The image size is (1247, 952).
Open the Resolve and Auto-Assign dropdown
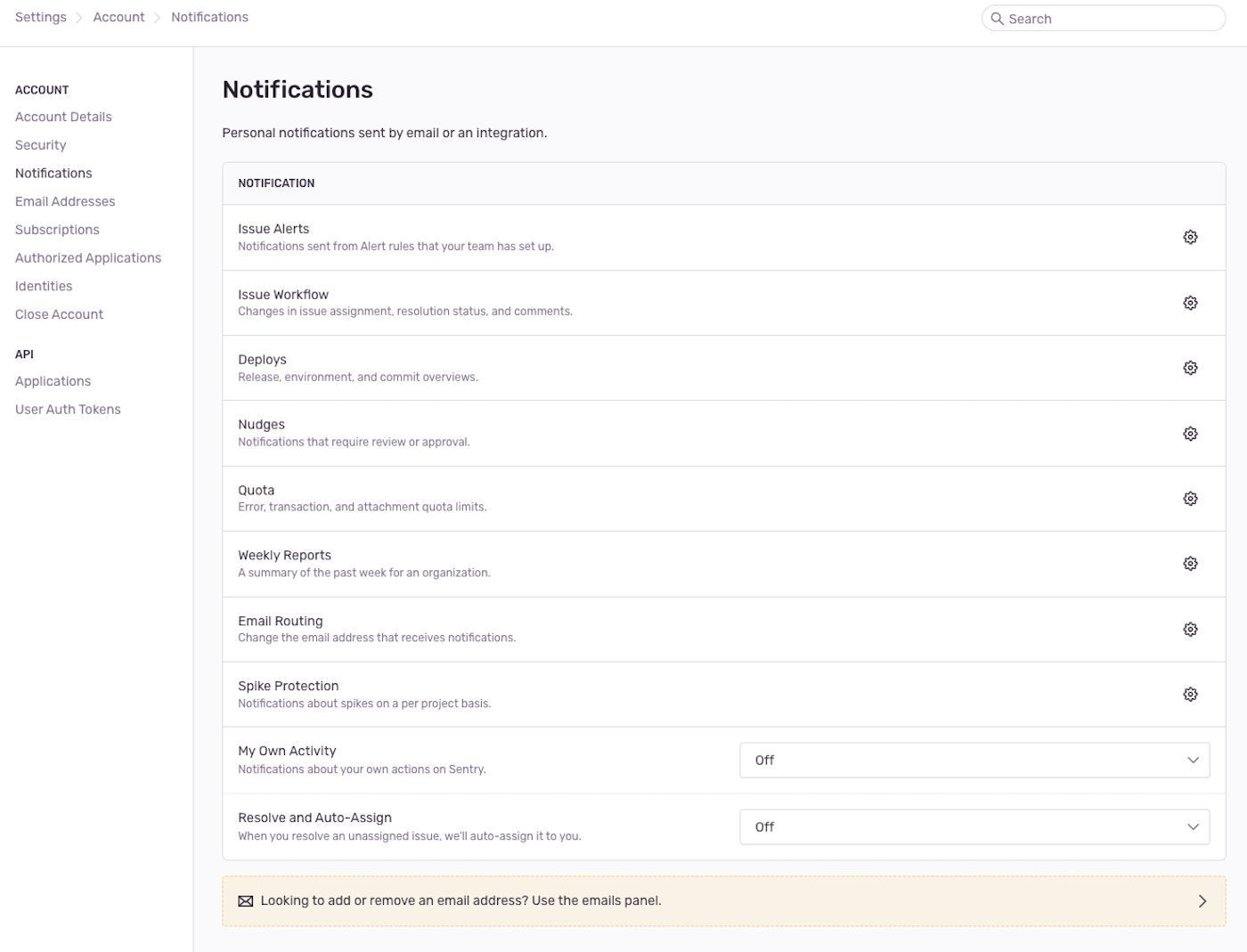[x=974, y=826]
